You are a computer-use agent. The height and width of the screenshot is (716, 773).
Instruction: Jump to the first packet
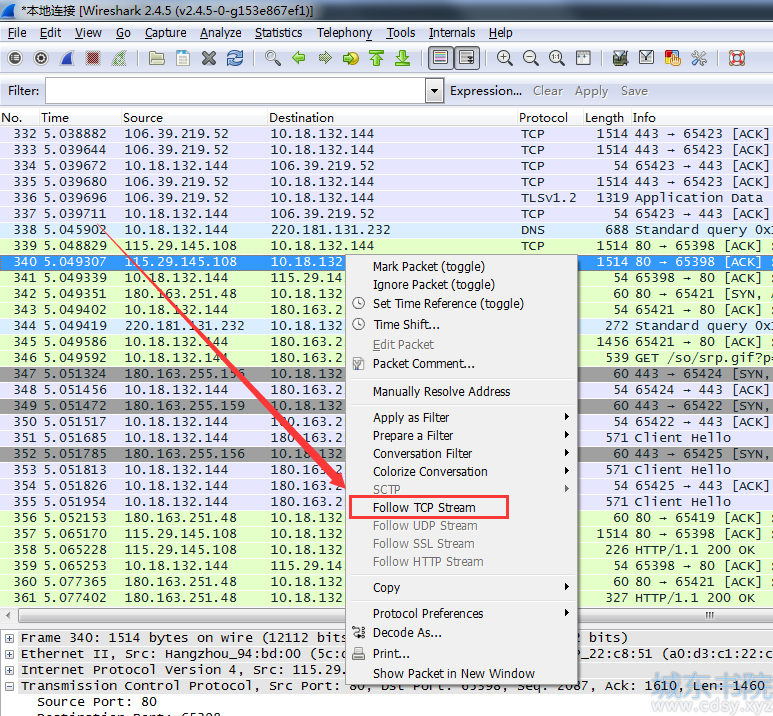(377, 58)
